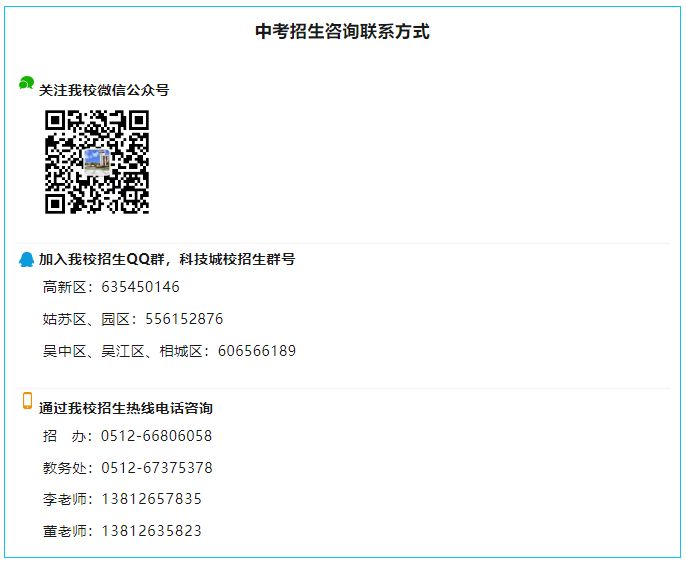The image size is (686, 562).
Task: Click the label 董老师
Action: coord(64,531)
